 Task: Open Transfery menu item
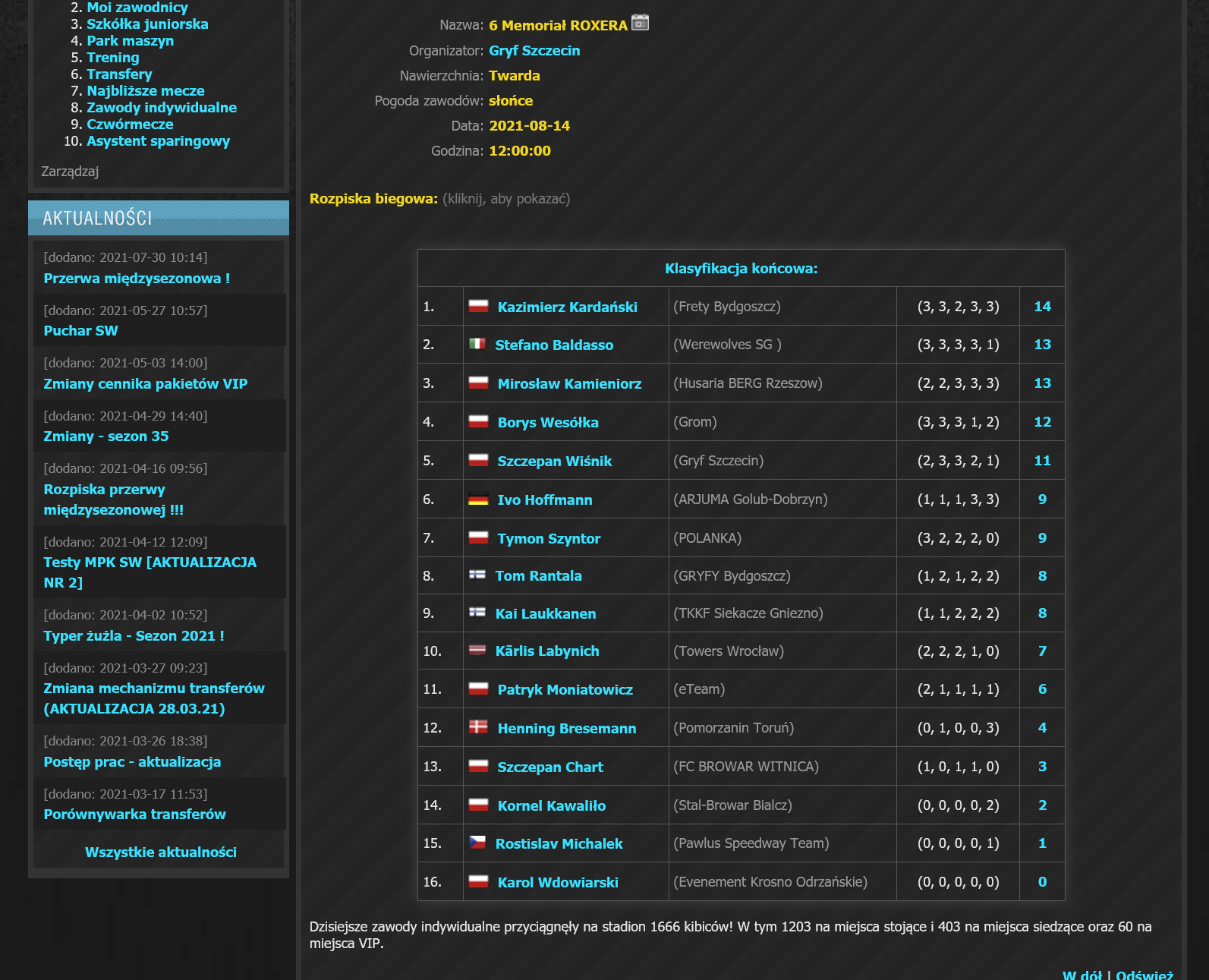pyautogui.click(x=119, y=74)
